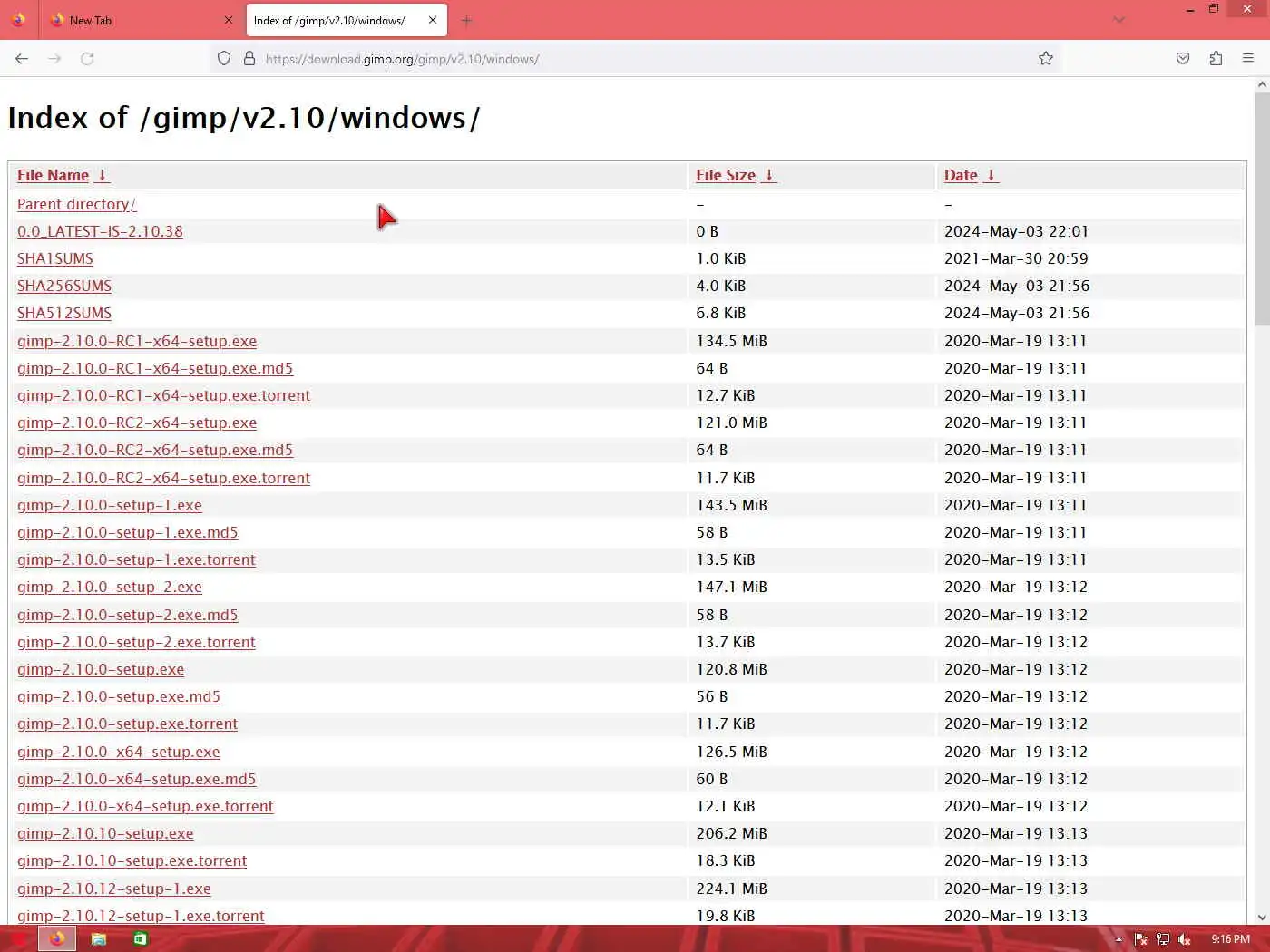Click Firefox in the taskbar
The width and height of the screenshot is (1270, 952).
56,939
